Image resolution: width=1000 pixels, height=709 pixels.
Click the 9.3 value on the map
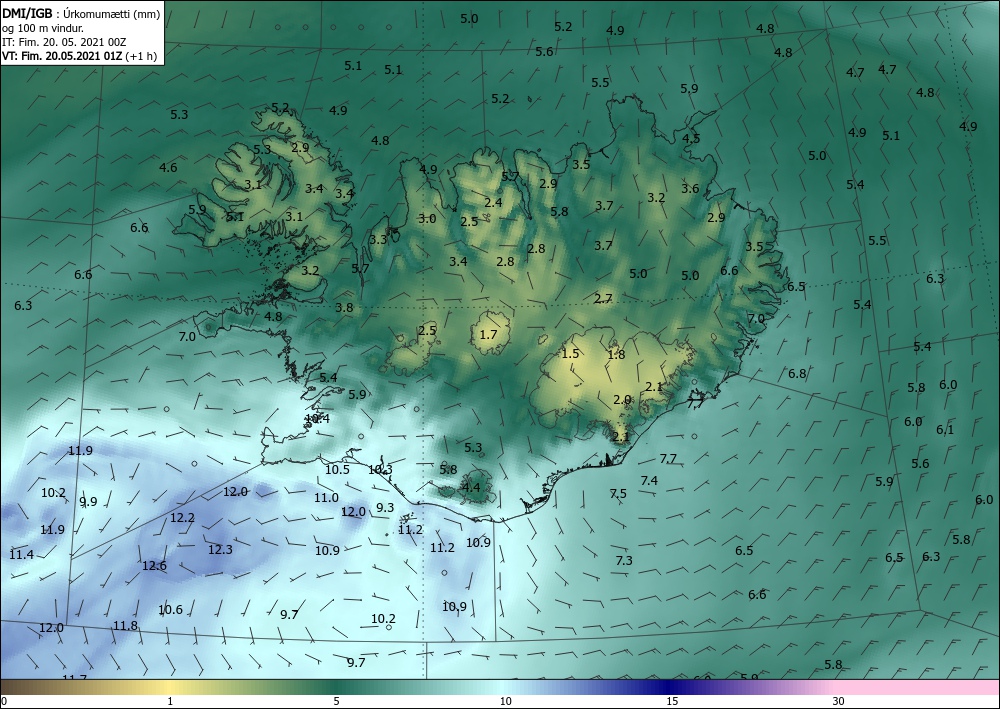tap(385, 508)
